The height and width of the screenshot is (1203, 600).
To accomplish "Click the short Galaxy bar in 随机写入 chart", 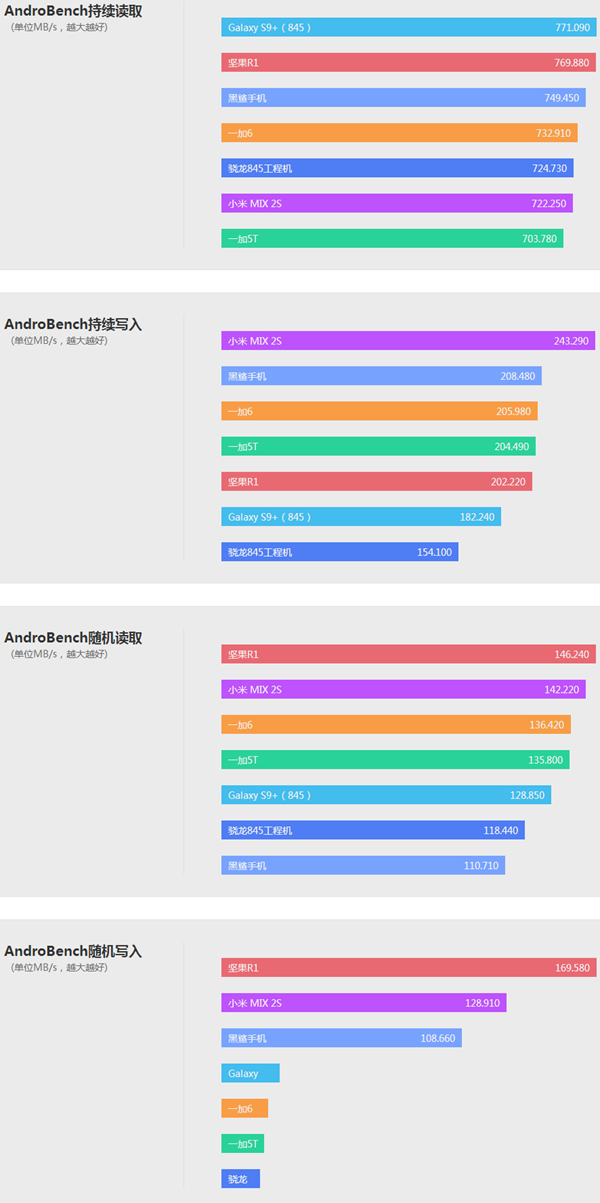I will [250, 1073].
